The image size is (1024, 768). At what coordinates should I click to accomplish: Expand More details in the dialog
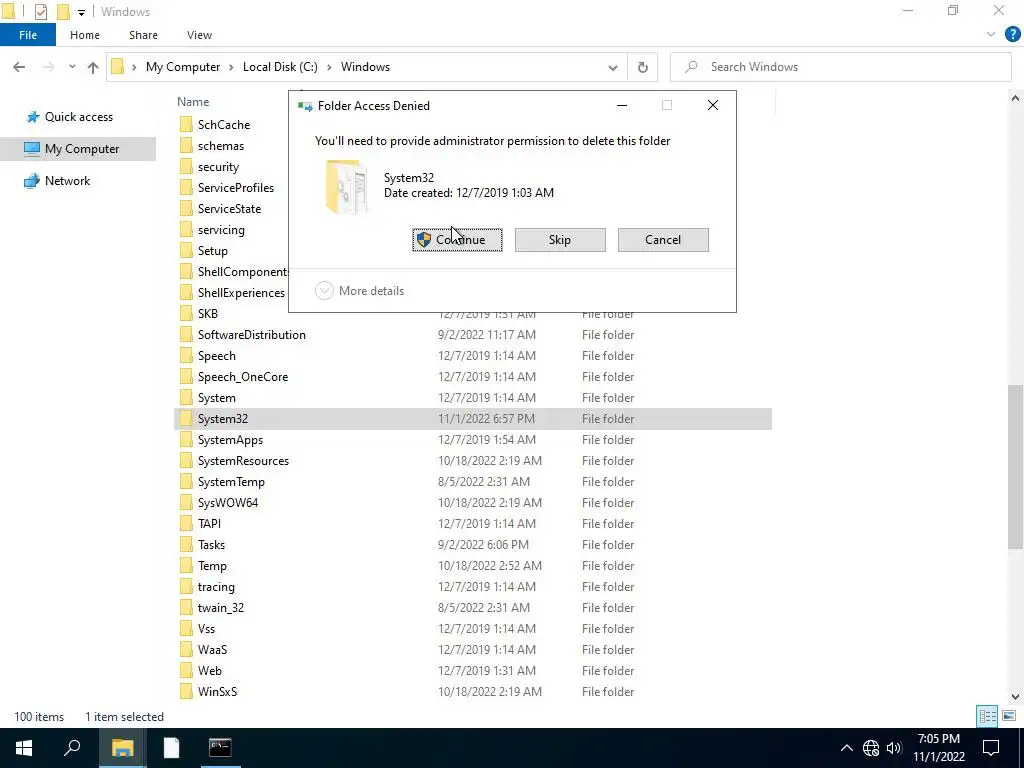359,291
